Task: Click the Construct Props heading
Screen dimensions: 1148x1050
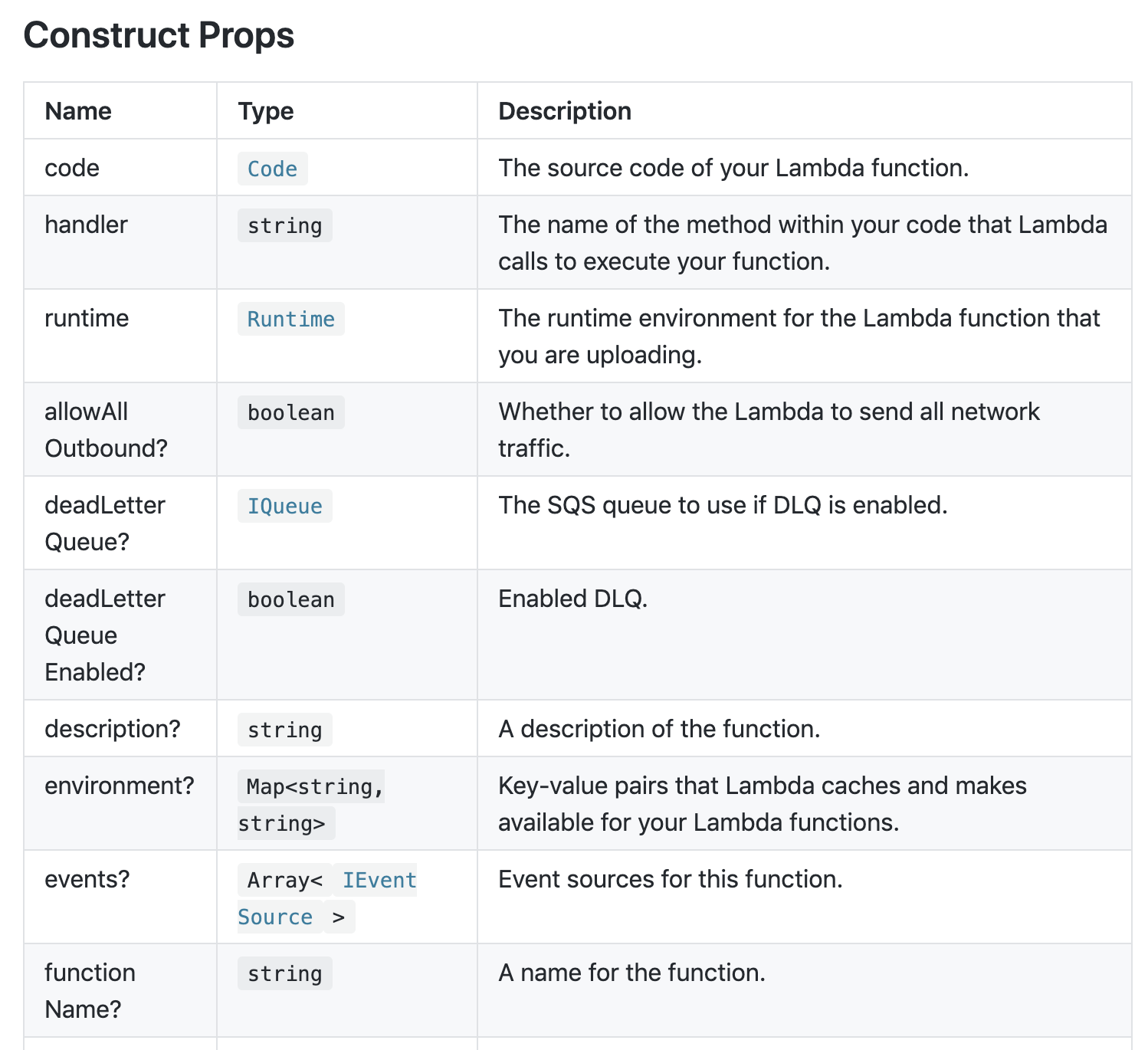Action: tap(159, 35)
